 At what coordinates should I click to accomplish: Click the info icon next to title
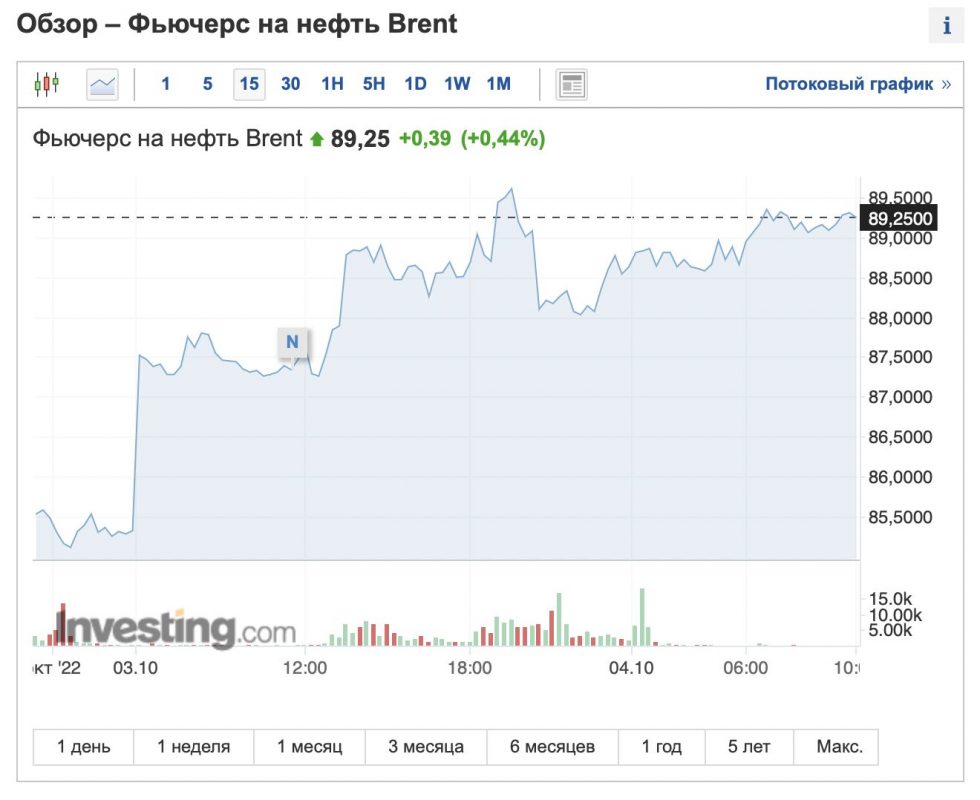click(946, 27)
